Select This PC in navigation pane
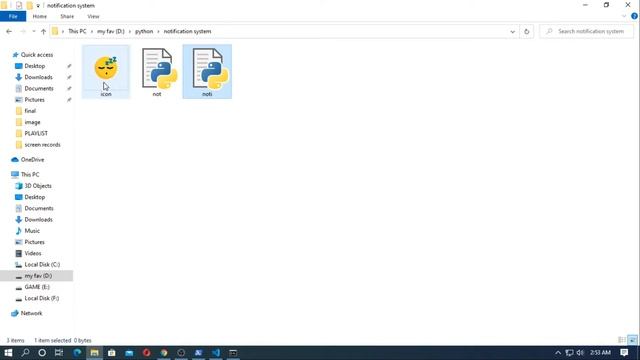The width and height of the screenshot is (640, 360). click(30, 174)
